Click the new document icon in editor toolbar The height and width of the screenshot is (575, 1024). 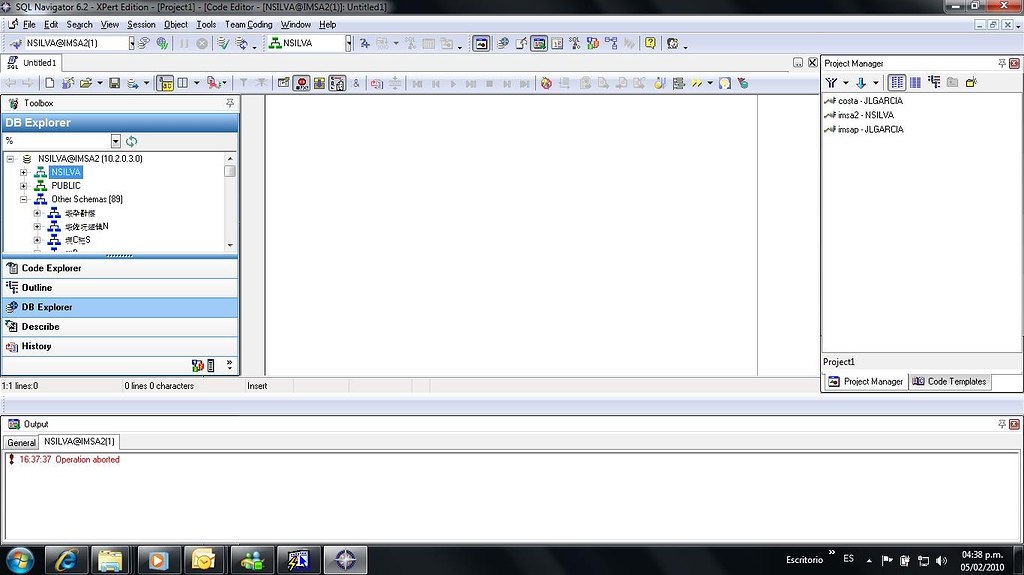50,83
